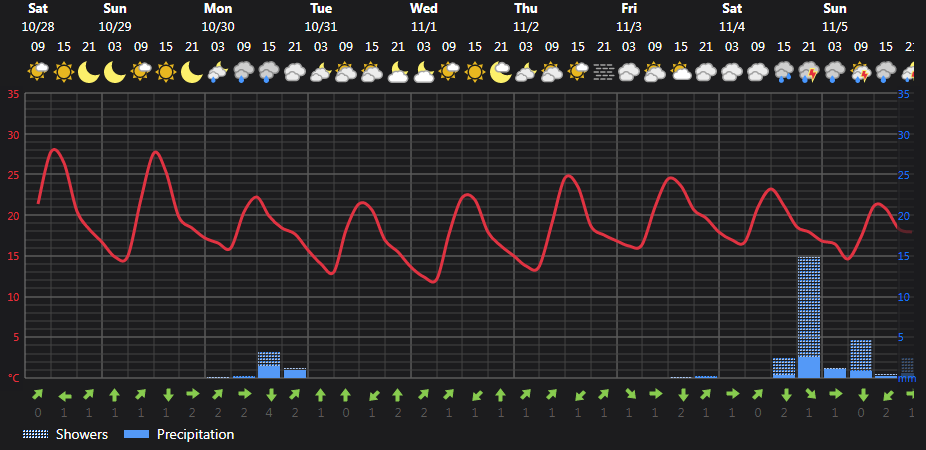Select the sun thunderstorm icon at Sunday 11/5 09:00

click(x=860, y=72)
